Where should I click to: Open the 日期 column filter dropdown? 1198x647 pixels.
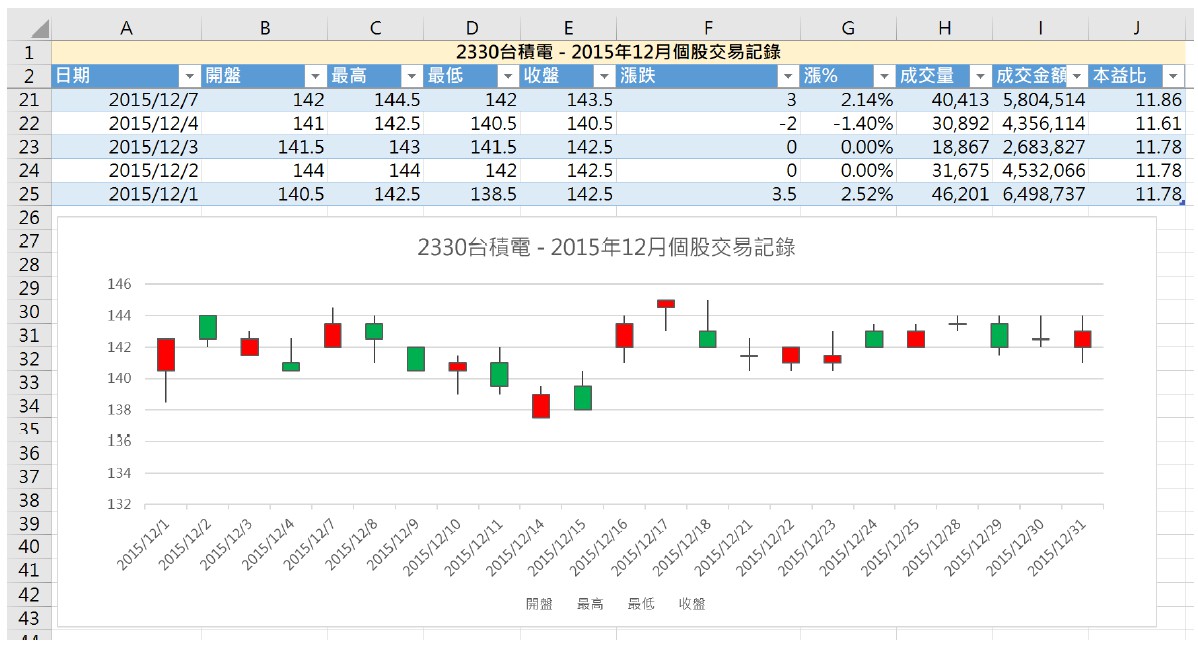[x=189, y=76]
